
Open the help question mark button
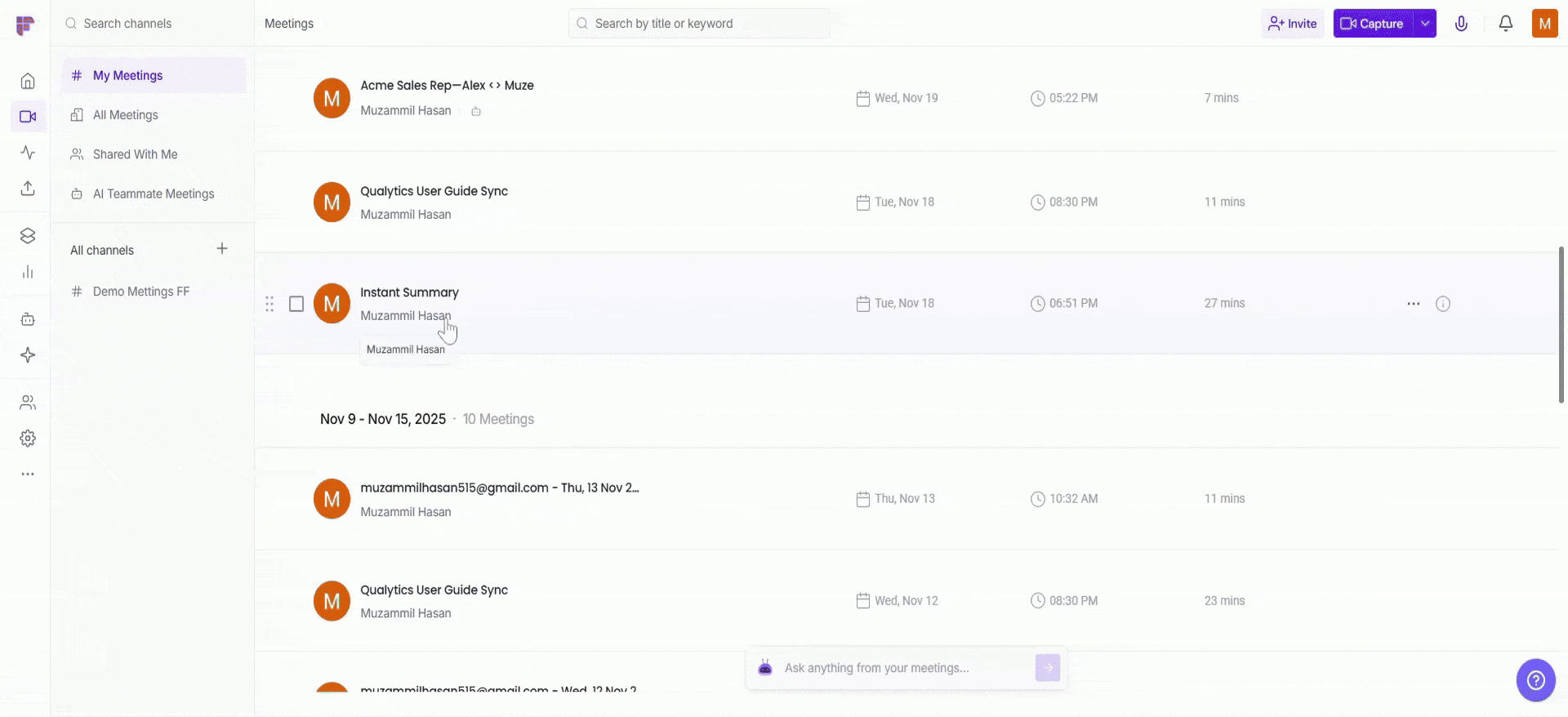click(1535, 679)
